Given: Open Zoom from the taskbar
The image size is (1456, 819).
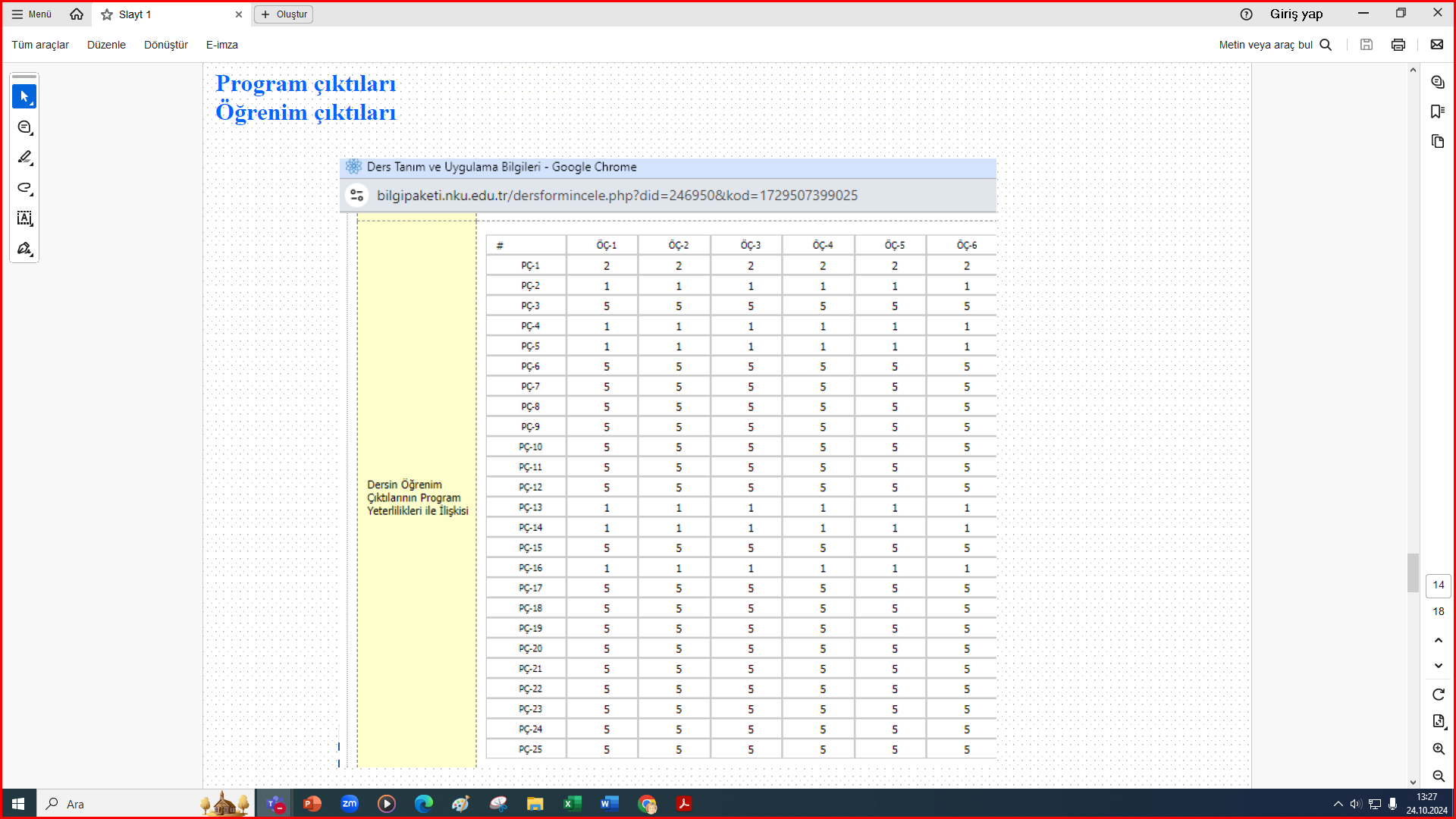Looking at the screenshot, I should point(350,804).
